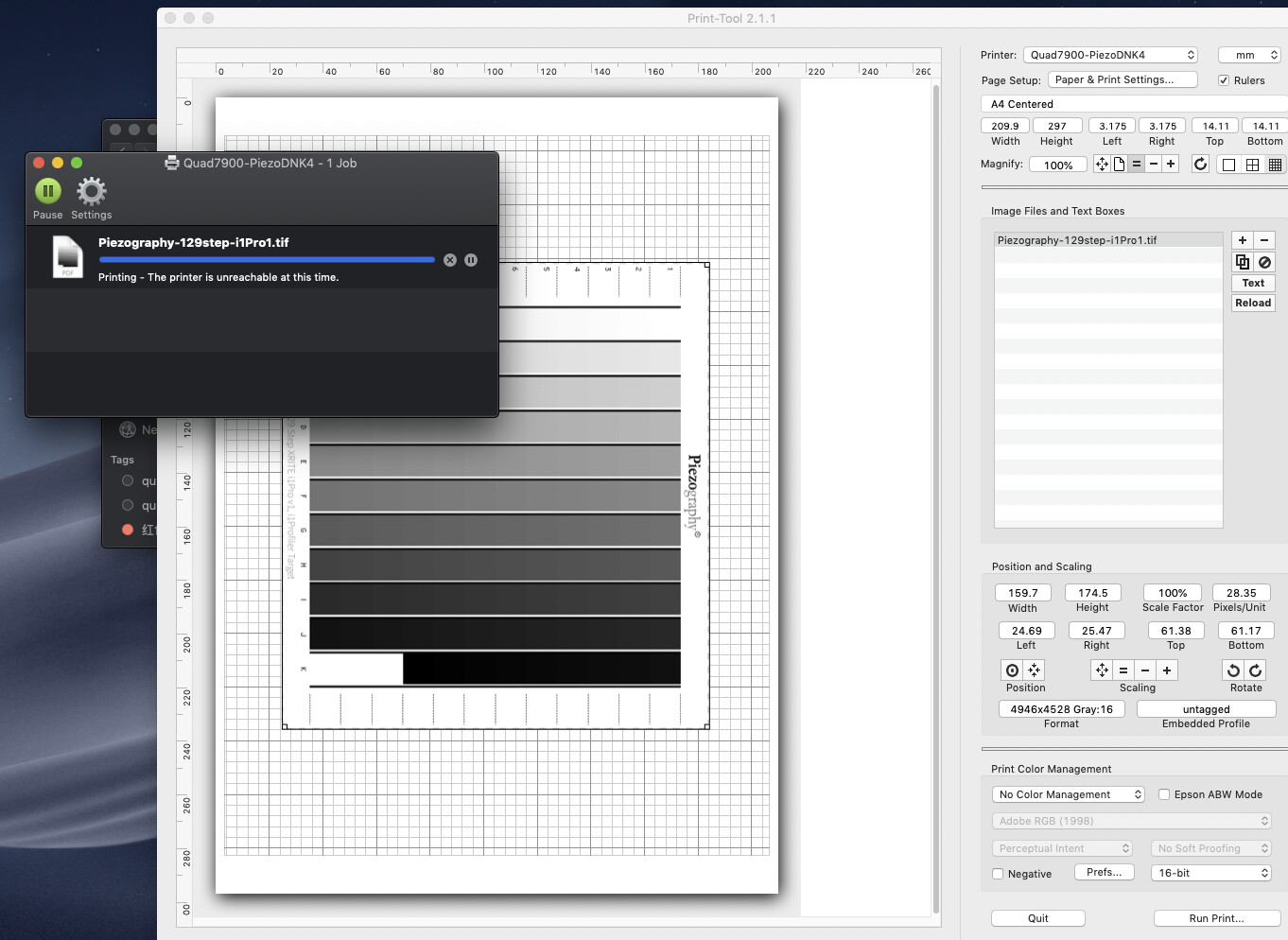Expand the No Color Management dropdown

(x=1069, y=794)
